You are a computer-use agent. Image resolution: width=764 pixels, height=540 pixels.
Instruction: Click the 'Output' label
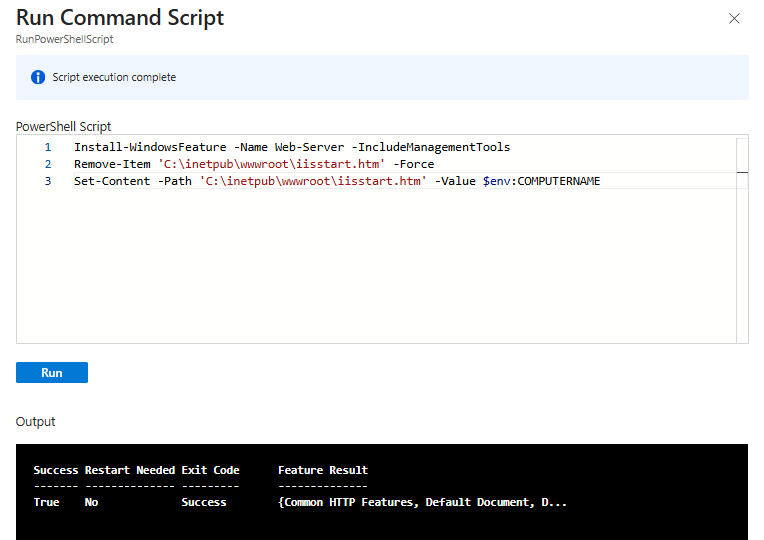click(x=36, y=422)
